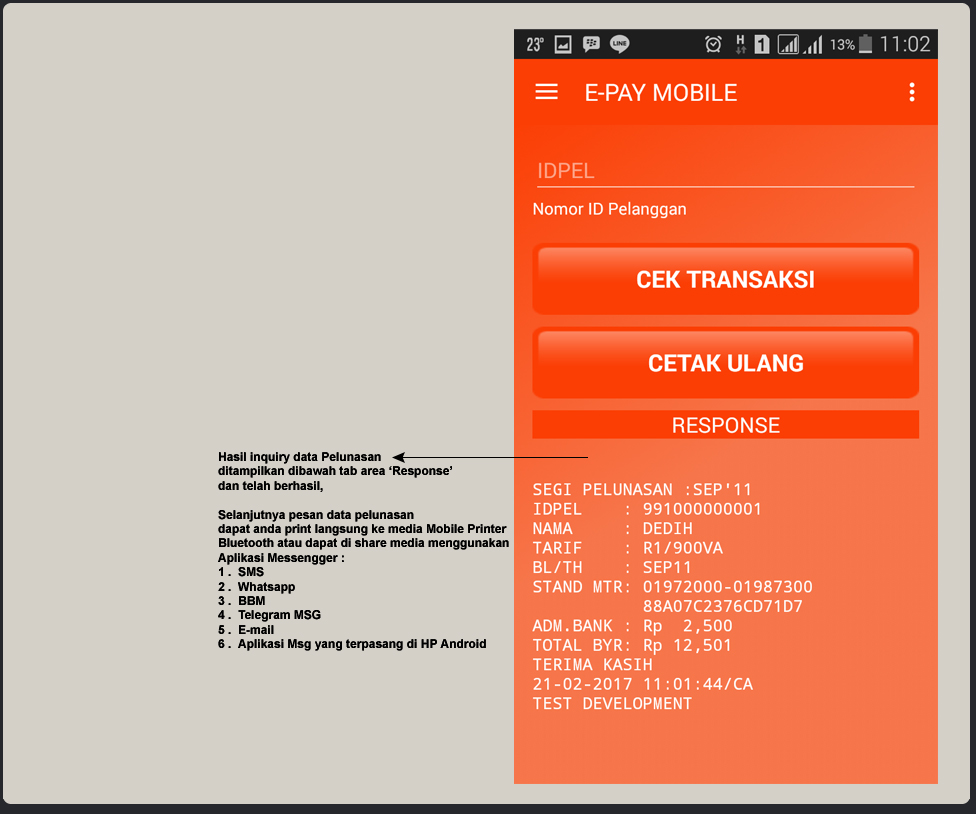Click 'Hasil inquiry data Pelunasan' annotation text
The image size is (976, 814).
[299, 457]
